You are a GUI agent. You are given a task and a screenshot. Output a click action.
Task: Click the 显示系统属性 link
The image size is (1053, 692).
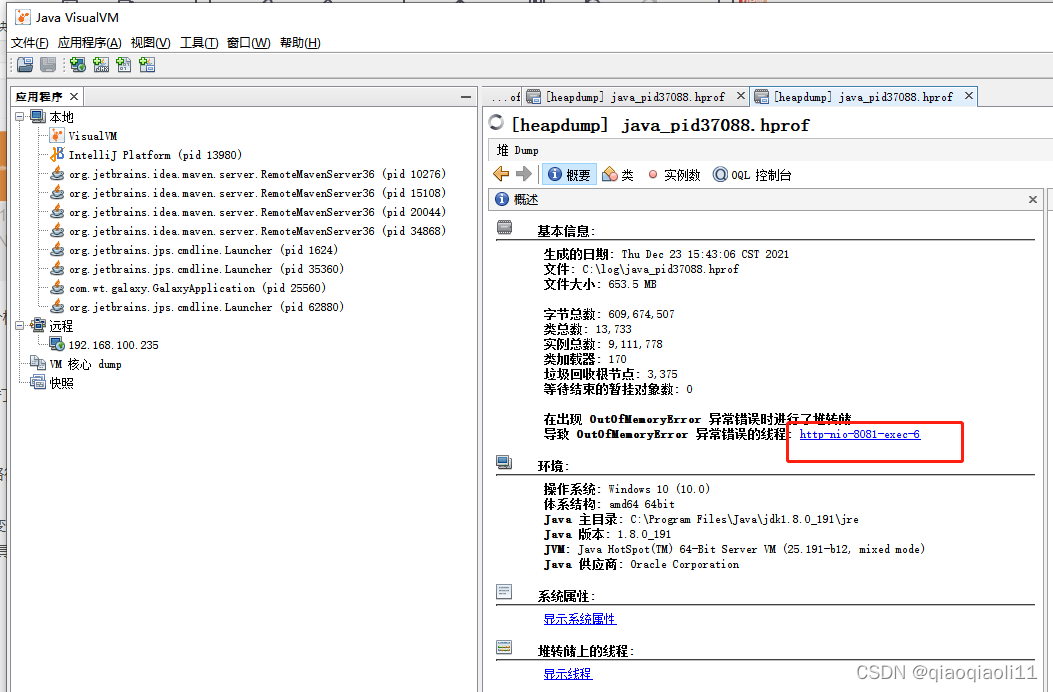[580, 619]
